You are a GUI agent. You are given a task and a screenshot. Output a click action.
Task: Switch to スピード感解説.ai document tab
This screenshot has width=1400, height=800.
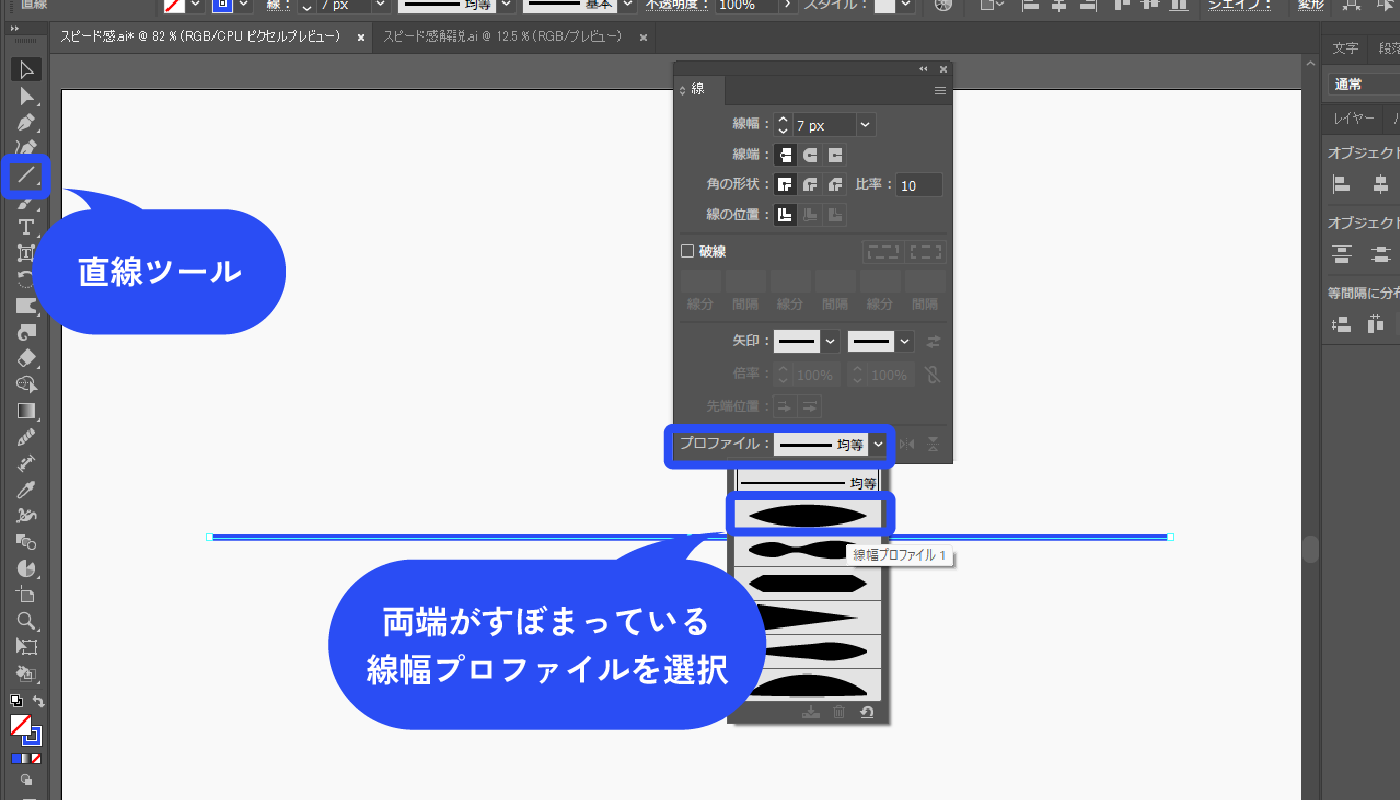click(x=503, y=37)
